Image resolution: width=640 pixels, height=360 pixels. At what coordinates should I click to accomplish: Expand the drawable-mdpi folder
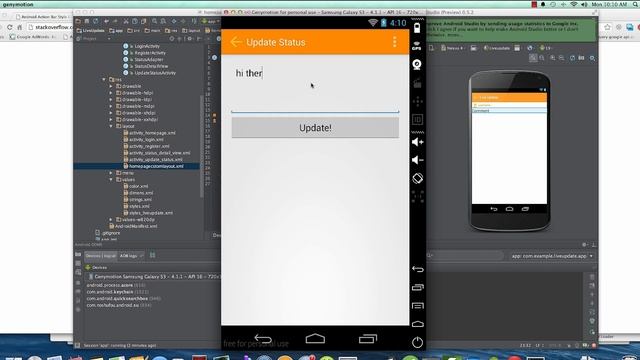tap(111, 106)
